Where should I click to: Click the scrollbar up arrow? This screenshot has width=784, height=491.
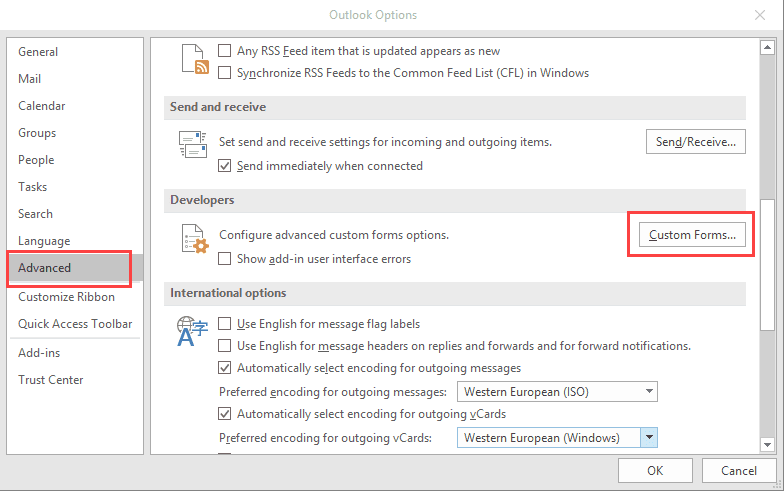click(x=767, y=48)
